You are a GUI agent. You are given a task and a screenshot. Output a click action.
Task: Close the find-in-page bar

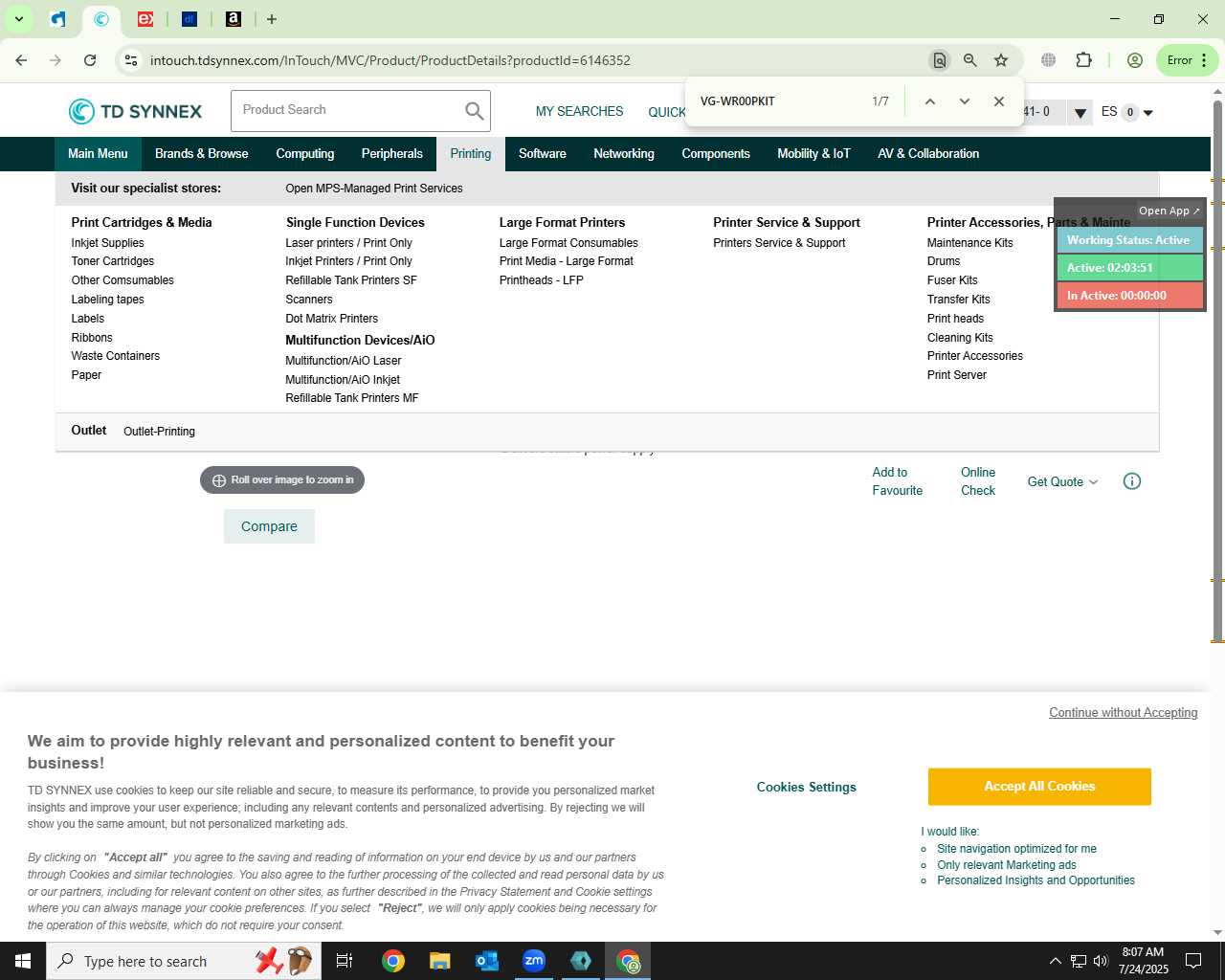998,101
